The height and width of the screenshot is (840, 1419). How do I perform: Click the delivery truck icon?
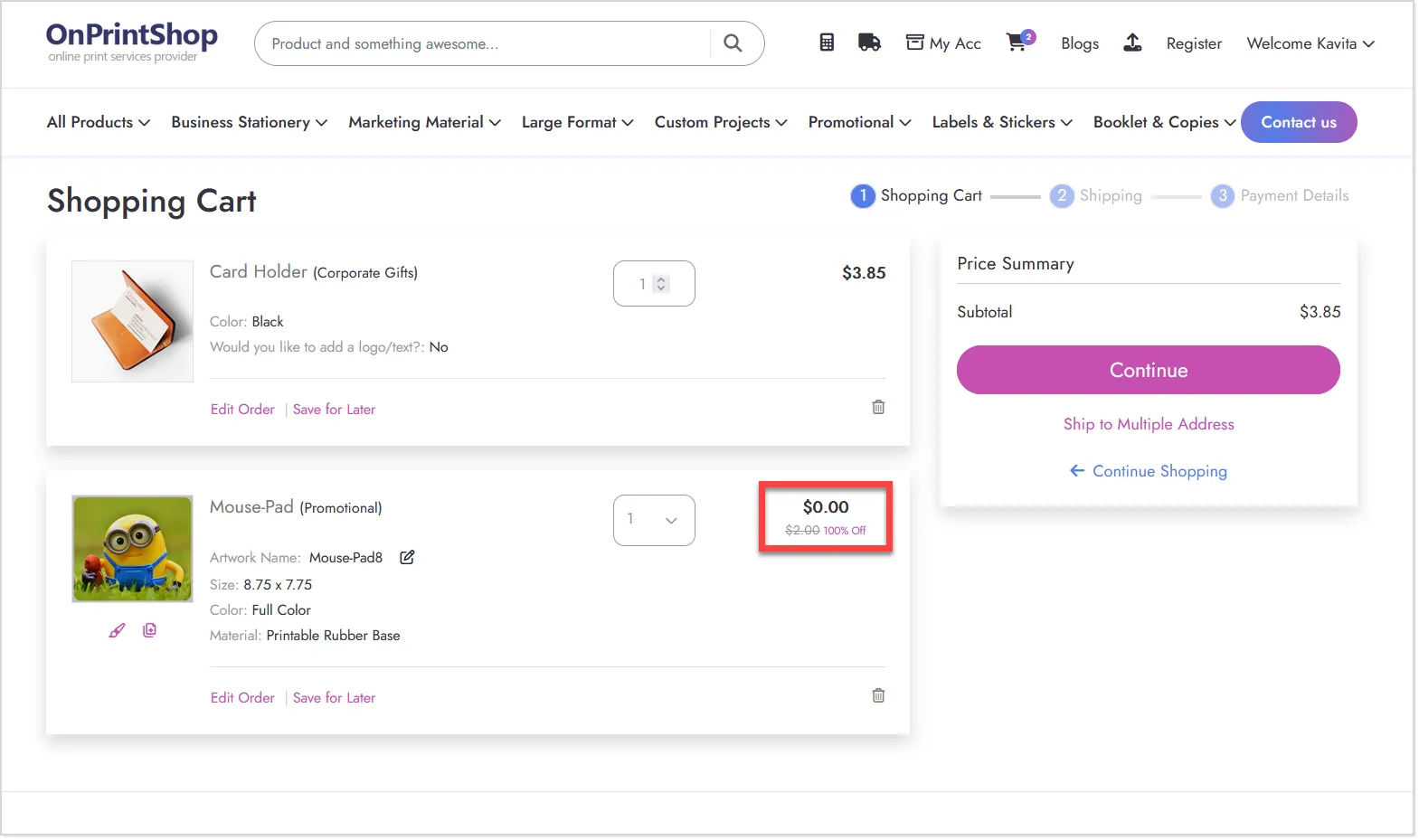coord(869,42)
